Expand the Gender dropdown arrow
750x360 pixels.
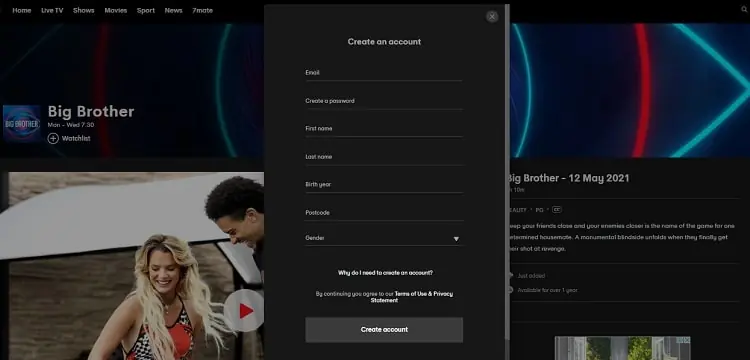click(456, 239)
